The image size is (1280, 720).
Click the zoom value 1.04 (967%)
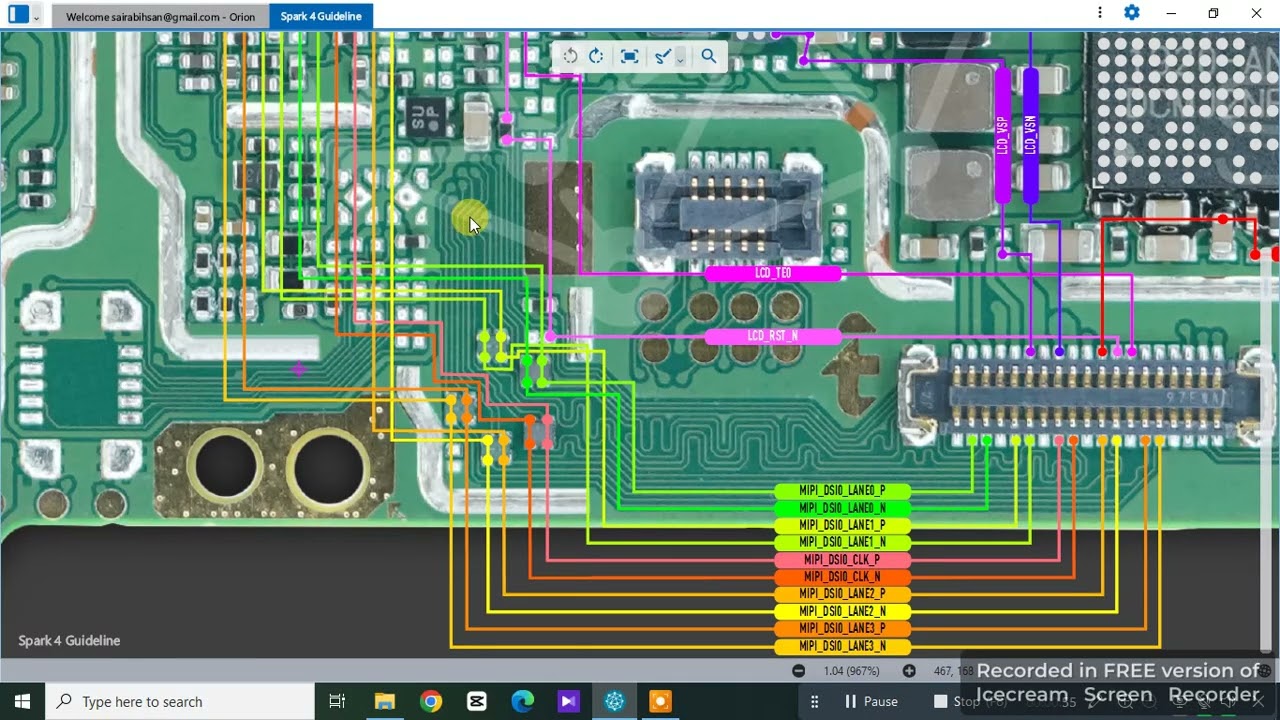[x=851, y=671]
